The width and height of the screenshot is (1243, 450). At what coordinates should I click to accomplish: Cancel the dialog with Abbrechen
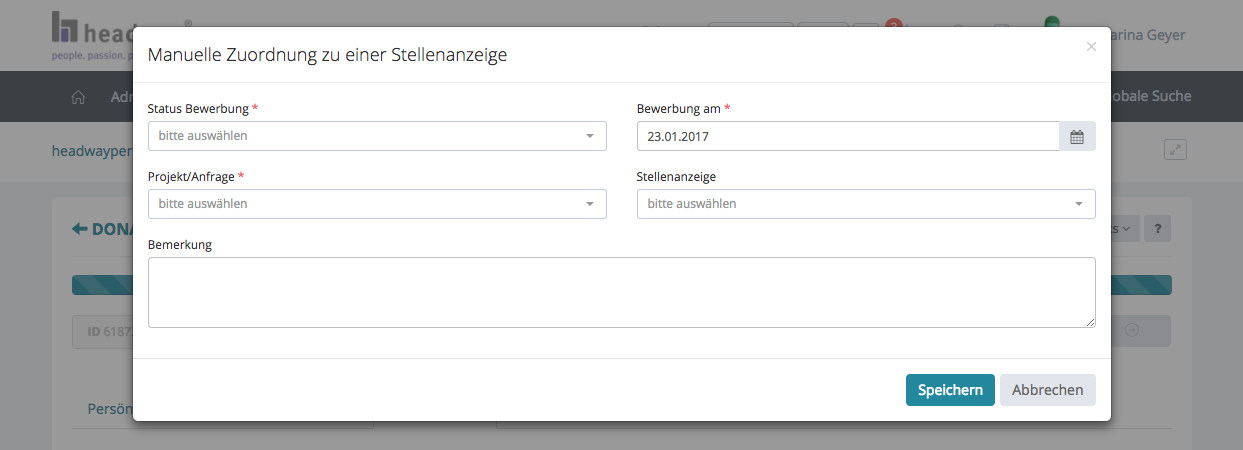coord(1047,390)
